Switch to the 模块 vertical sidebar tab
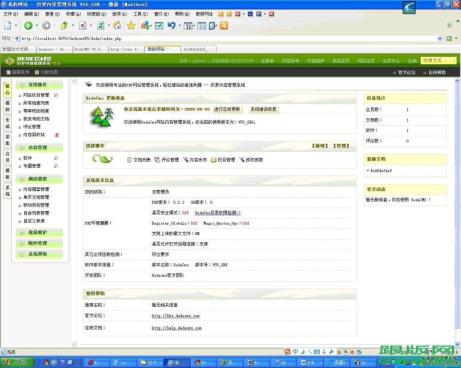 coord(7,106)
